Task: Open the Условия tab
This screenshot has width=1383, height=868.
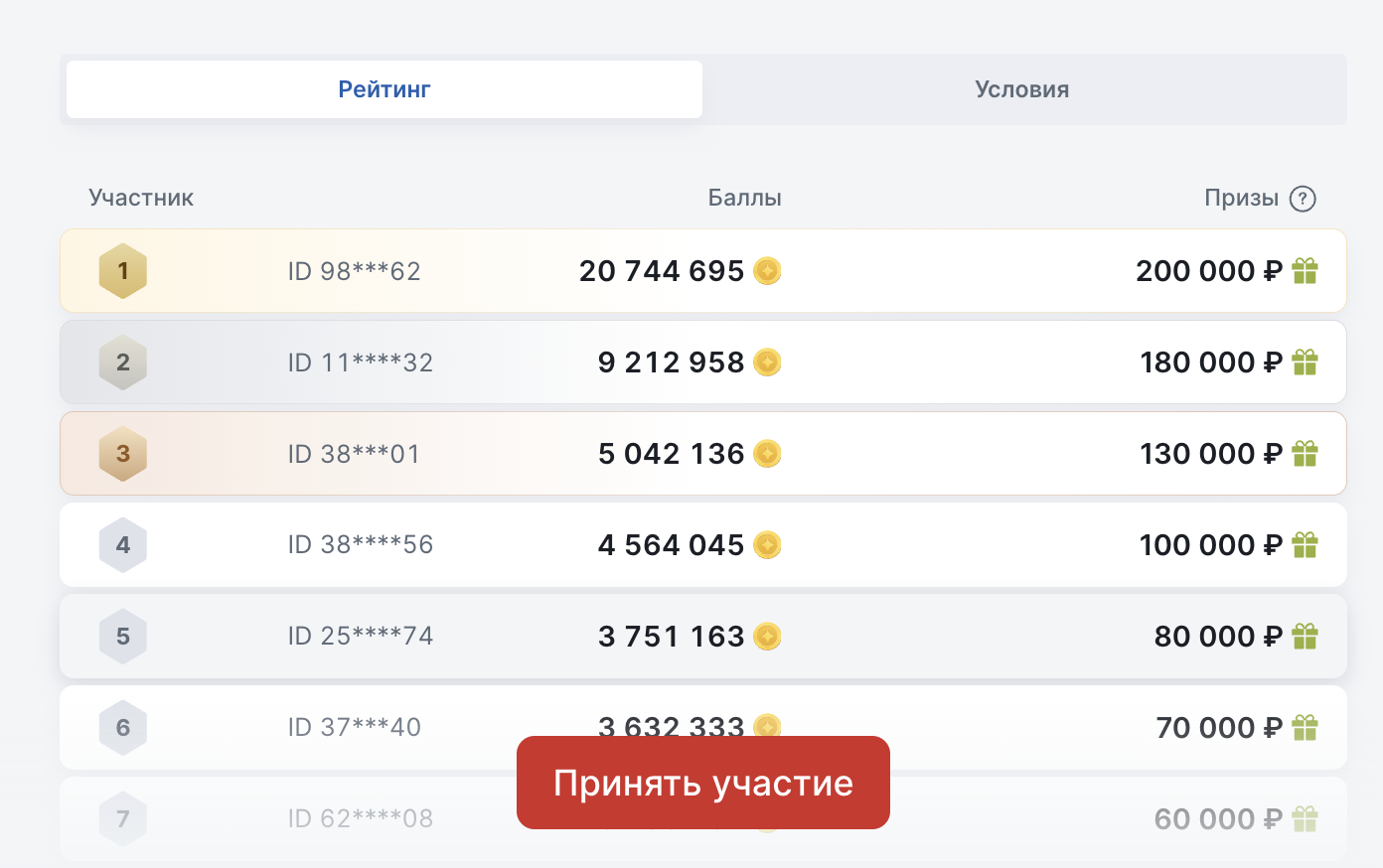Action: tap(1022, 89)
